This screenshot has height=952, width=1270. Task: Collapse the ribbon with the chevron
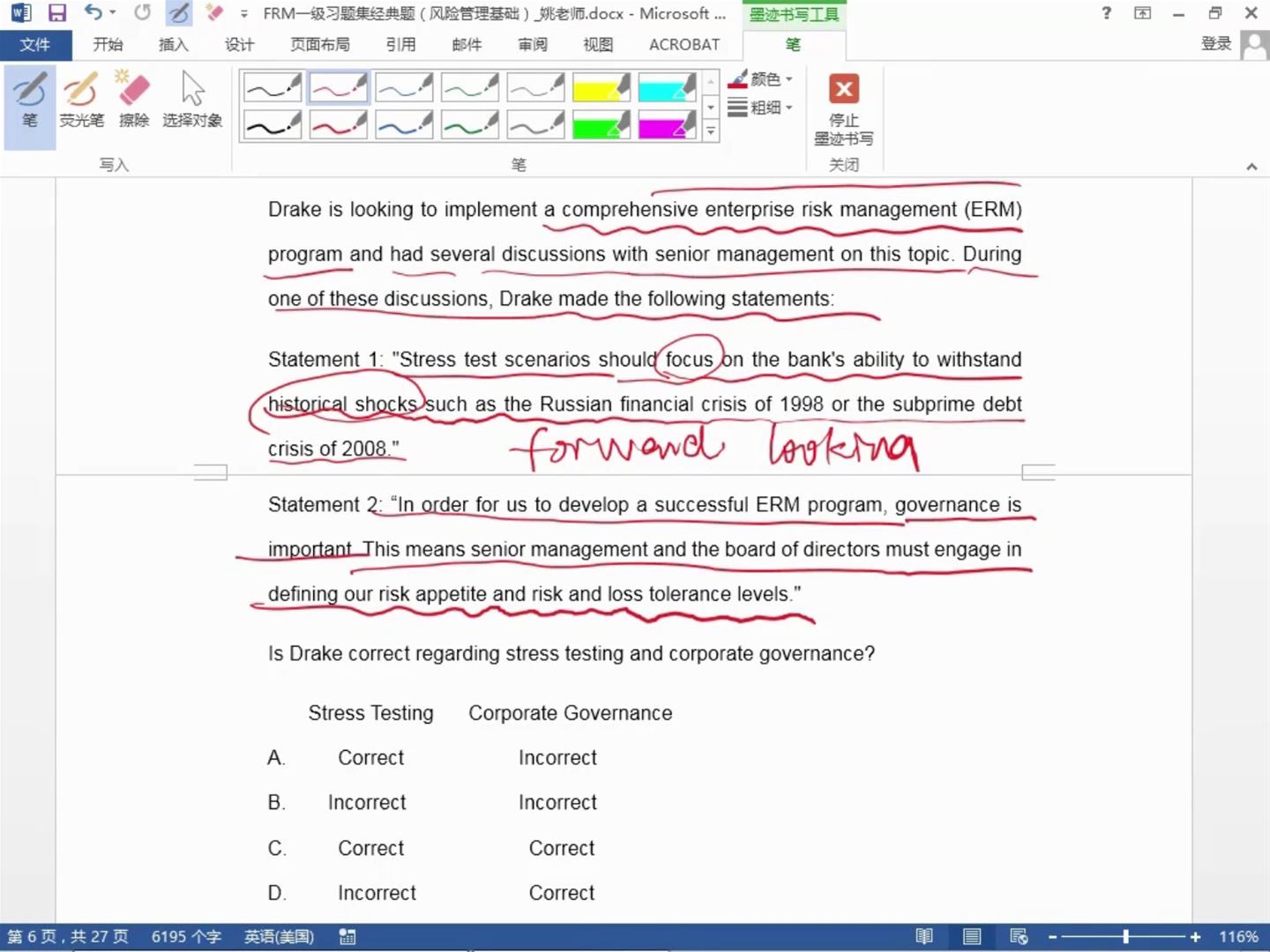1251,166
